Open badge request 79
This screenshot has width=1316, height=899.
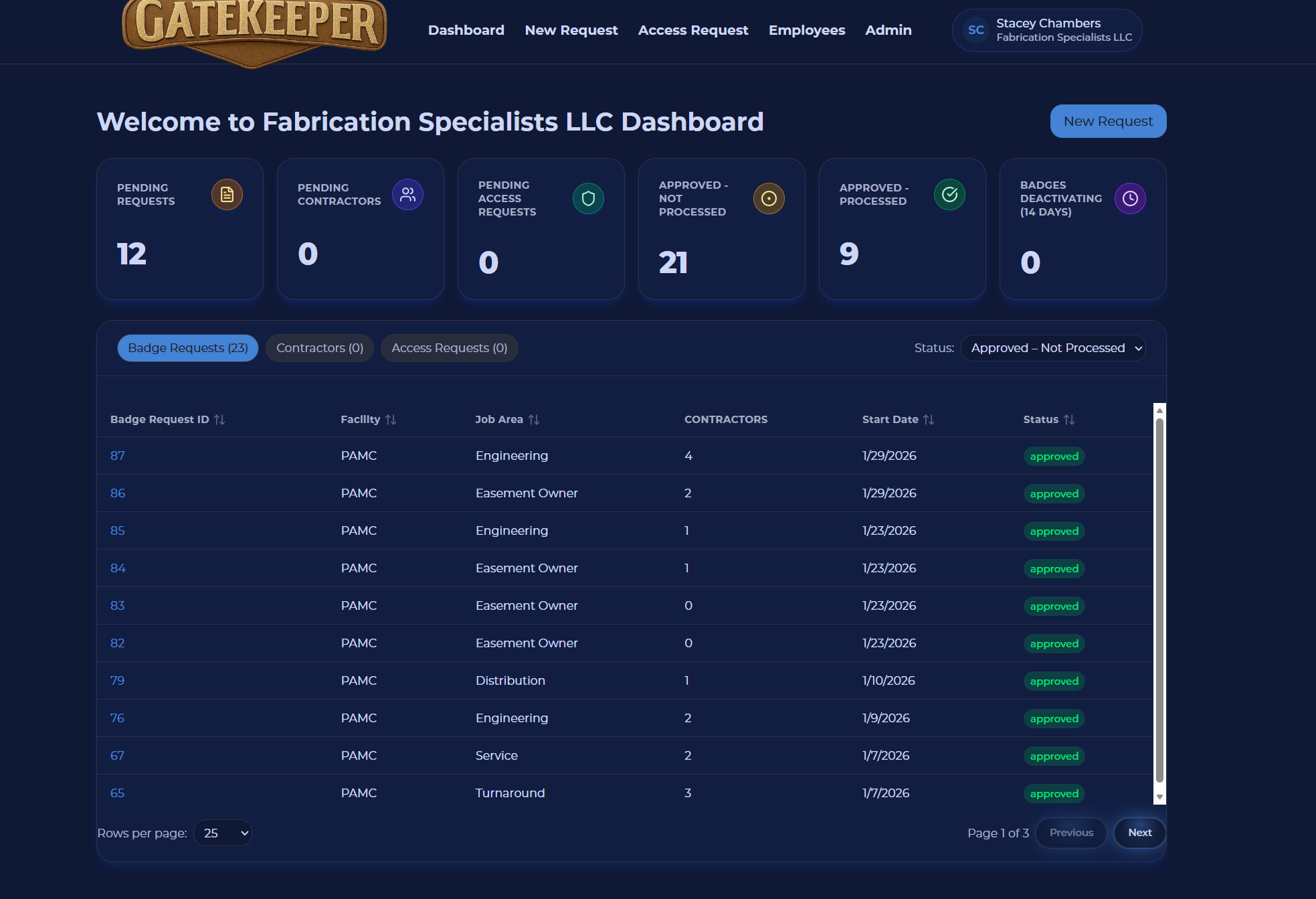point(118,681)
